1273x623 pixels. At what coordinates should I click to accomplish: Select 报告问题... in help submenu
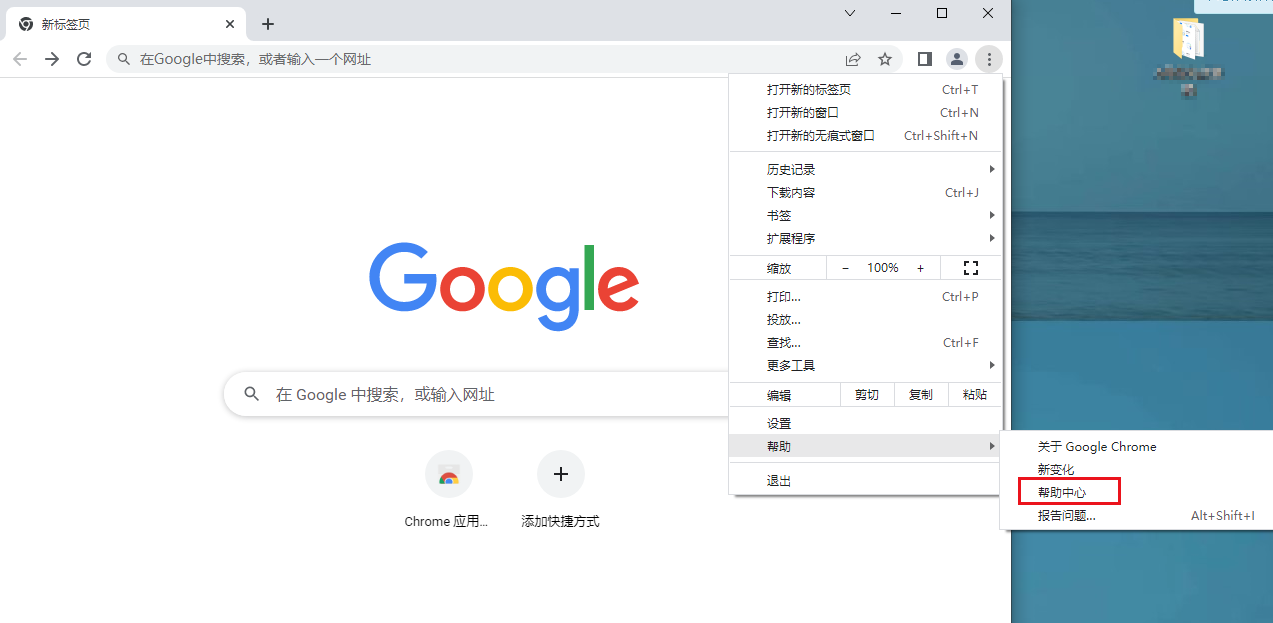[x=1136, y=515]
